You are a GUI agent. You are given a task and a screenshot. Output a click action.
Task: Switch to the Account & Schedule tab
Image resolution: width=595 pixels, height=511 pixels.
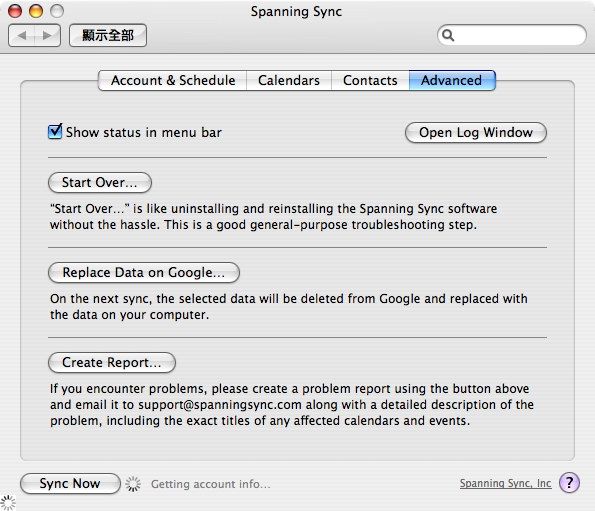[173, 80]
